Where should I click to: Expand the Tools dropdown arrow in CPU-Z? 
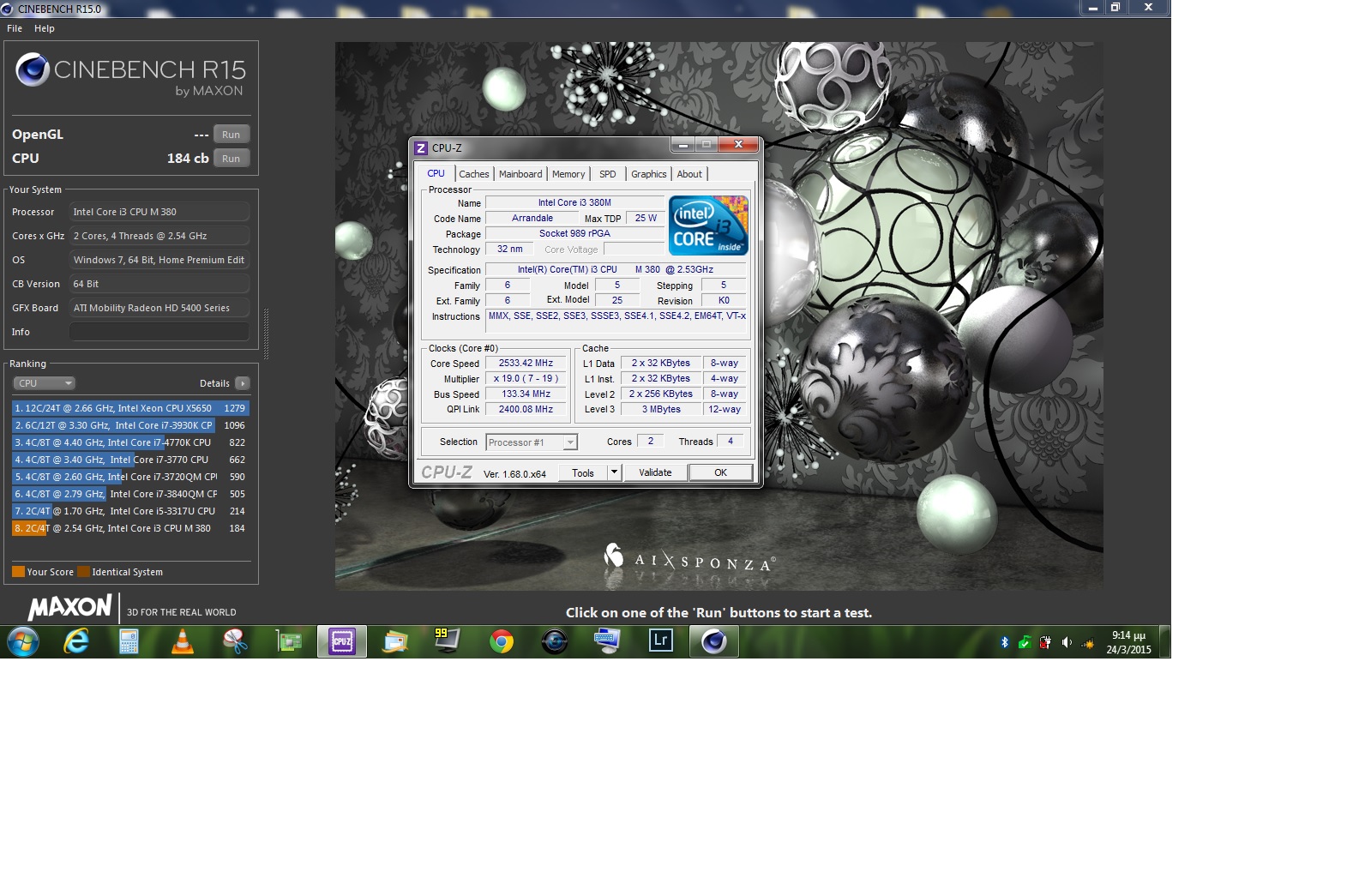[614, 472]
